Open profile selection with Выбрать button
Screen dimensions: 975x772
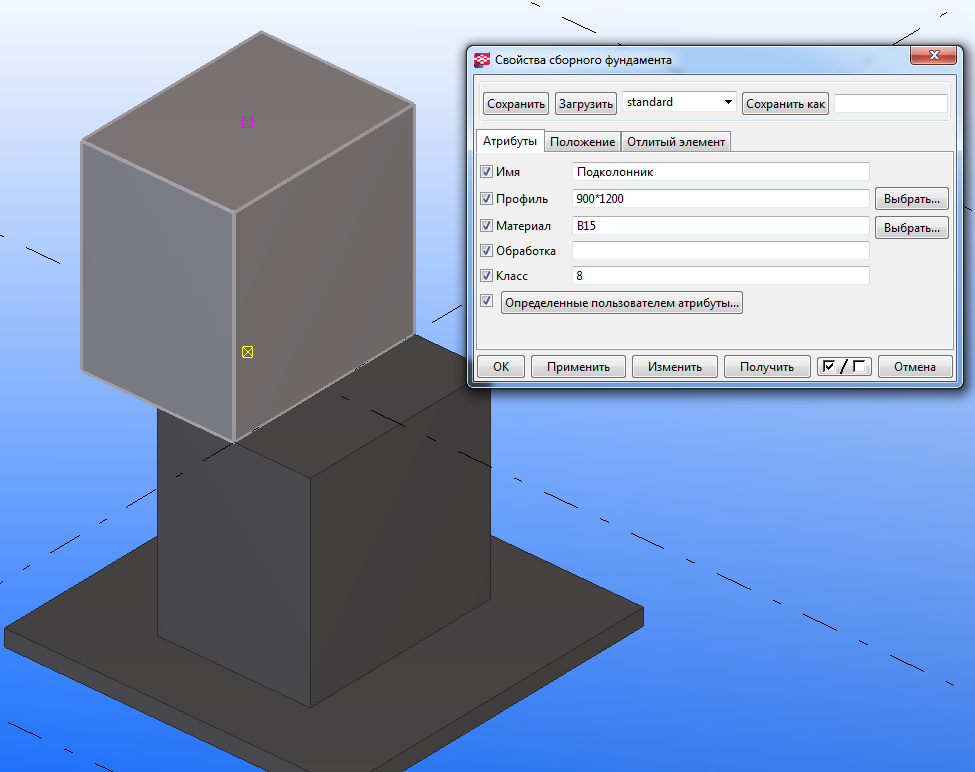[x=911, y=199]
